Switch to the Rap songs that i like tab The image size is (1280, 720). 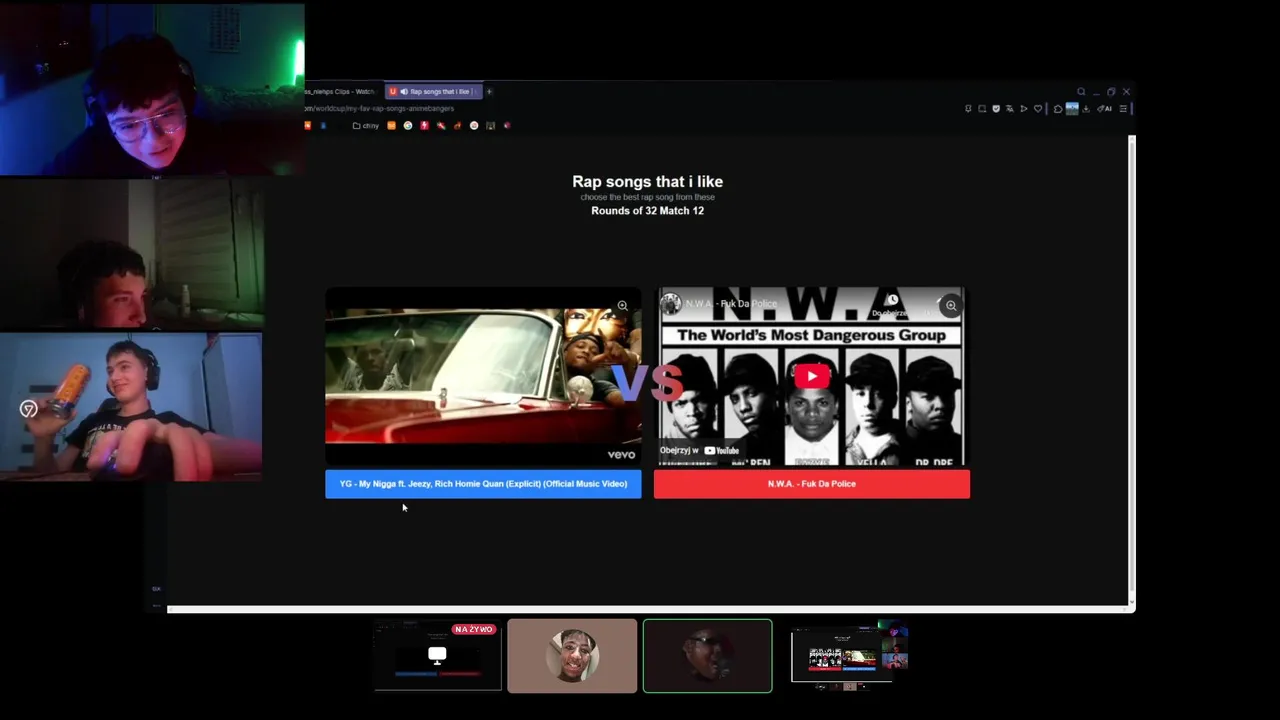[x=434, y=91]
